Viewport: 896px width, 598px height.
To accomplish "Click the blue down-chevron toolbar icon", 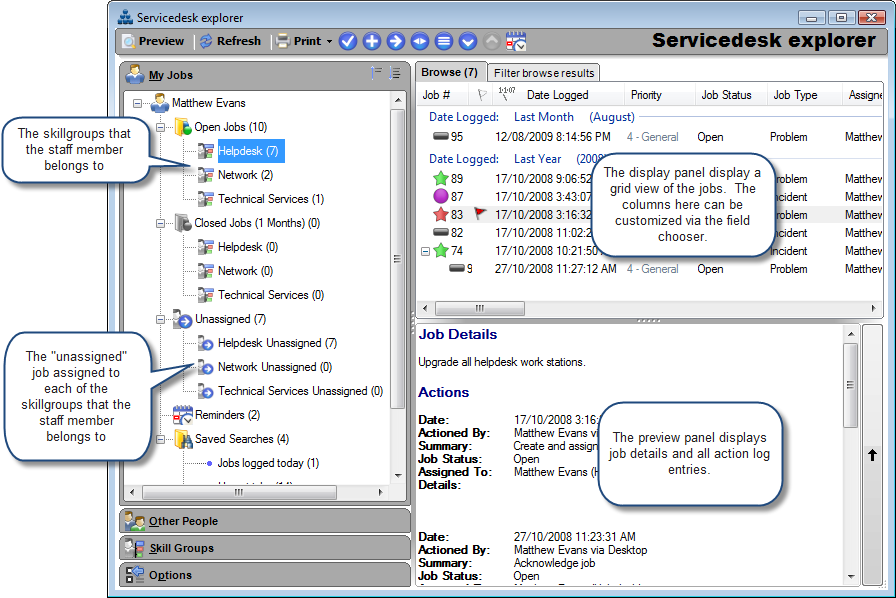I will coord(467,41).
